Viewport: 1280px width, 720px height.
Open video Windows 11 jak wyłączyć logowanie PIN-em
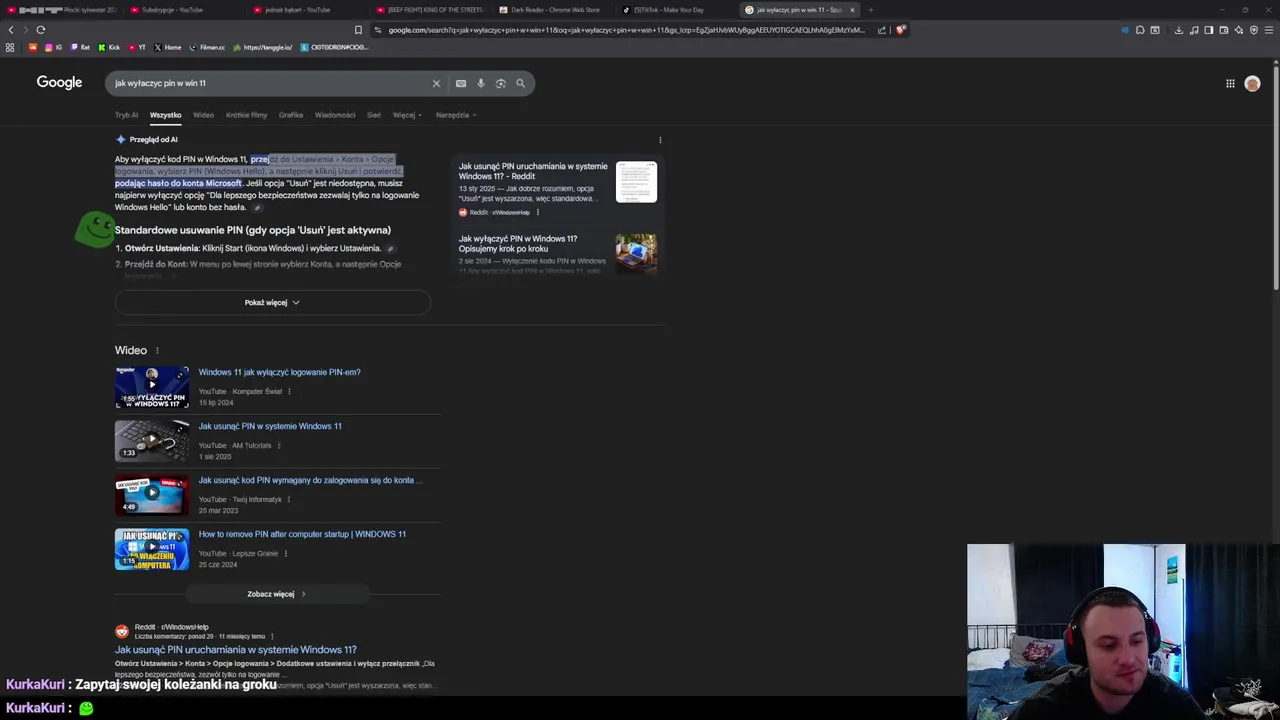coord(279,372)
